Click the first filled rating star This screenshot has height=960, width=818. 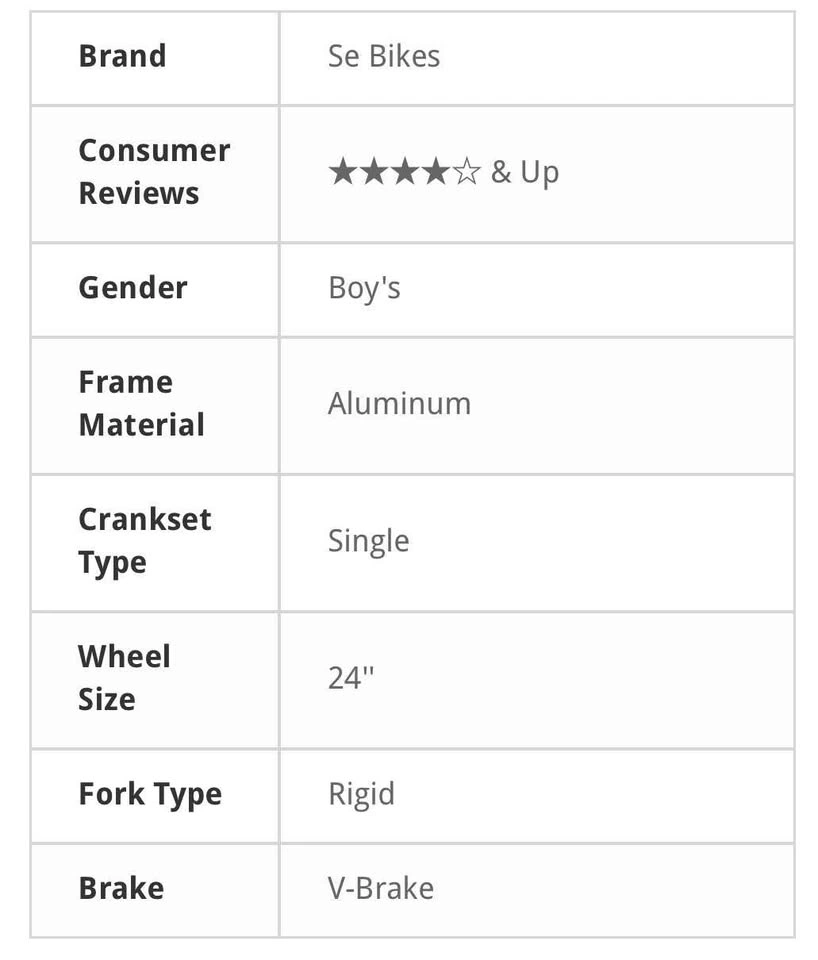pos(342,173)
